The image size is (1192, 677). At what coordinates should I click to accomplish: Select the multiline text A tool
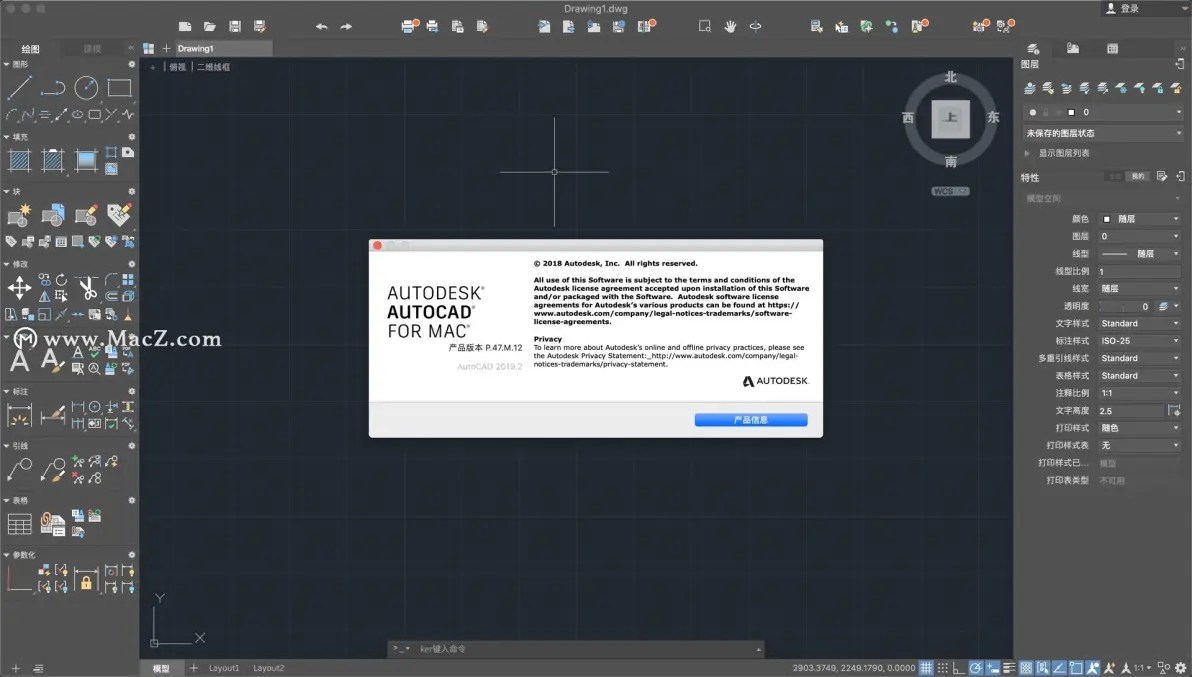(19, 360)
